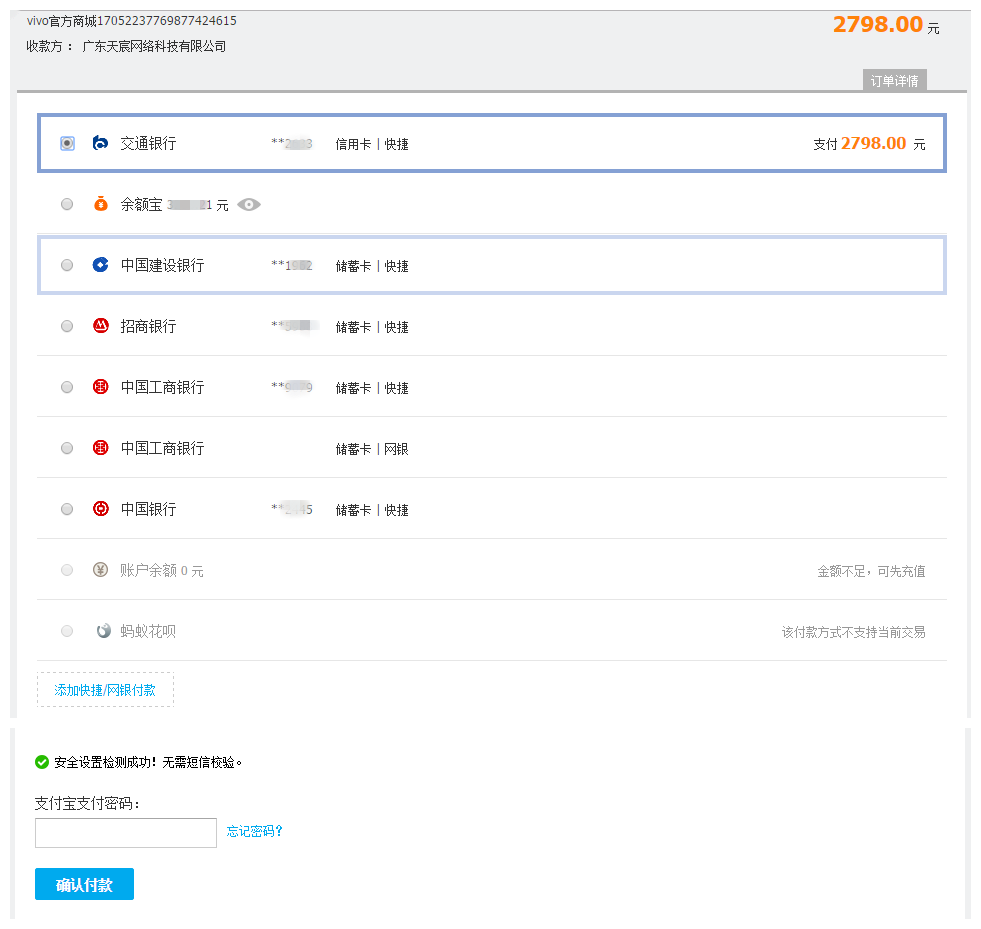Toggle the 余额宝 balance visibility eye

pos(249,205)
